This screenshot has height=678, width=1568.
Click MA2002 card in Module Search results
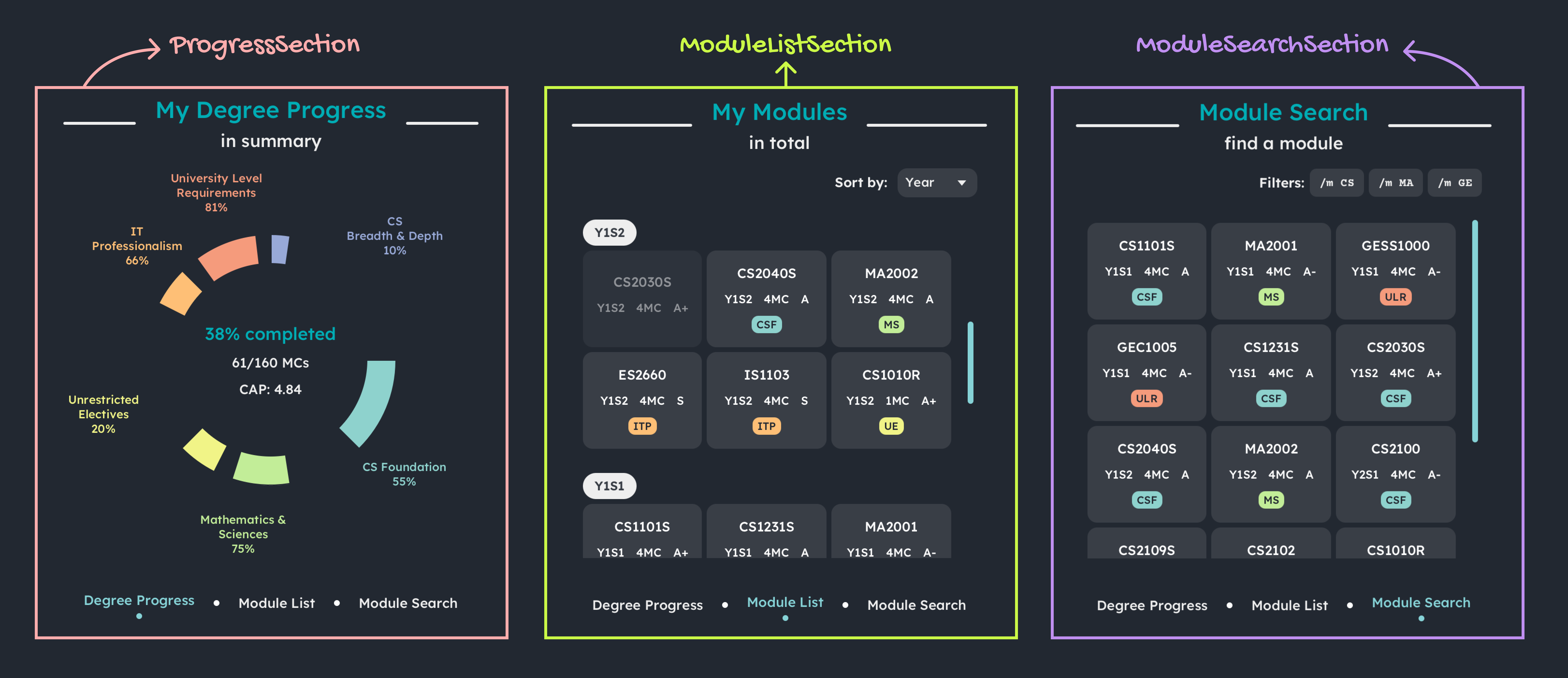1271,474
